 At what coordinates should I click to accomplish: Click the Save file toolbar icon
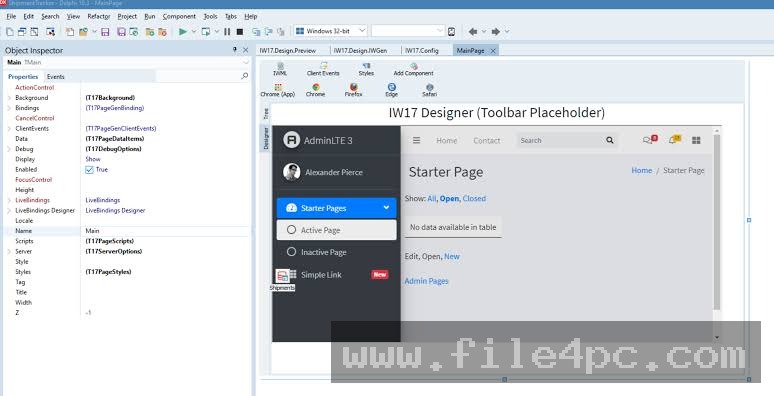coord(105,32)
